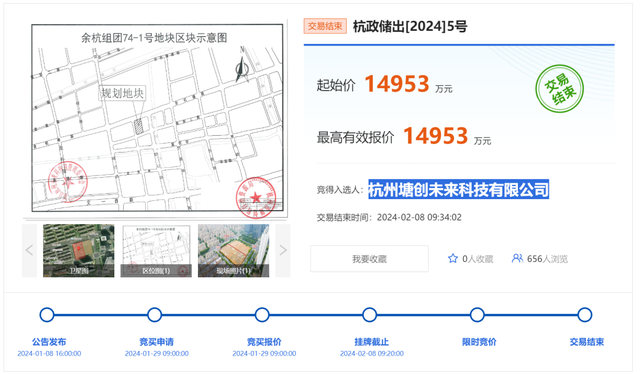The image size is (640, 374).
Task: Click the green 交易结束 stamp
Action: (x=559, y=89)
